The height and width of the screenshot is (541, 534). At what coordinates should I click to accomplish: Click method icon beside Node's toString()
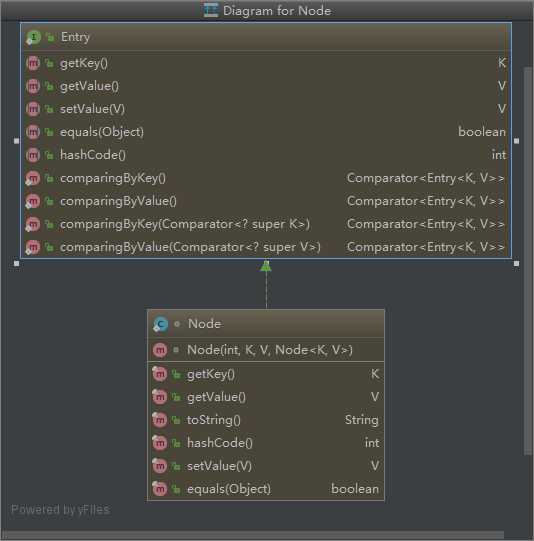coord(160,420)
